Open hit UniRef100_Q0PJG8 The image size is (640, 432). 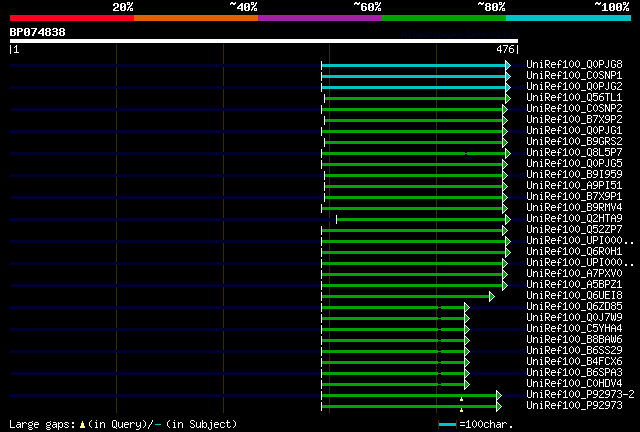[x=574, y=65]
